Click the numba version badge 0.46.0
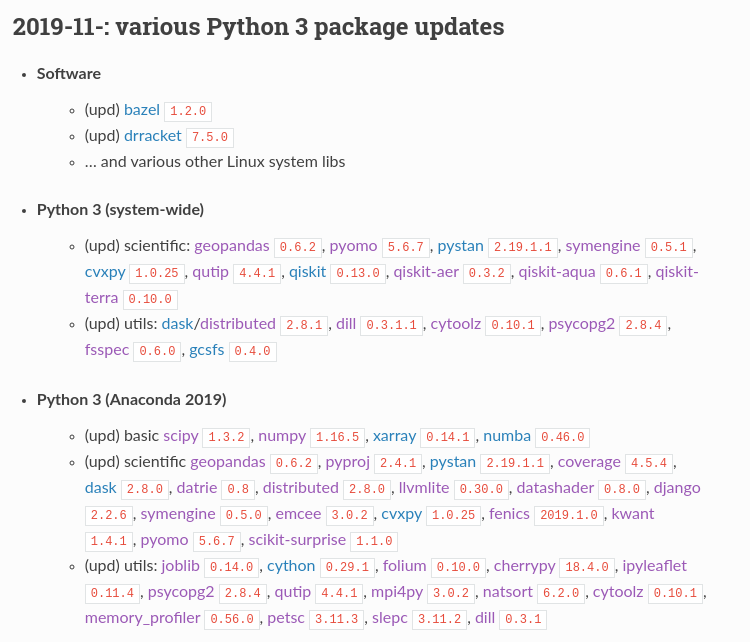 (x=562, y=437)
